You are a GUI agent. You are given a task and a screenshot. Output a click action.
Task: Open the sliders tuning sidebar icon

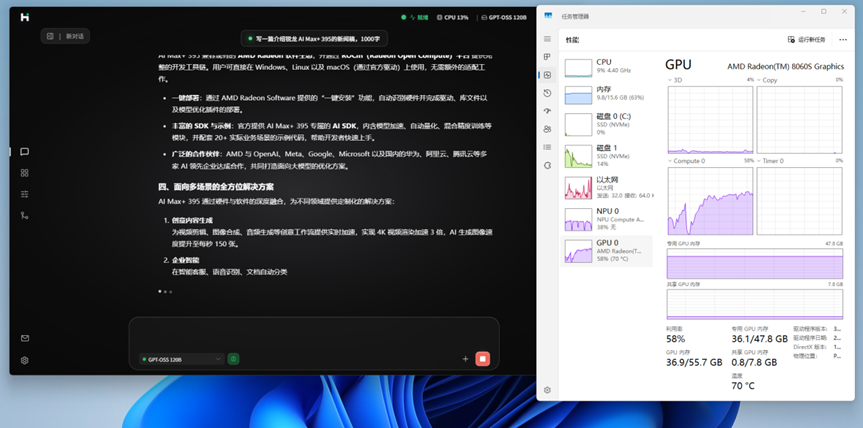click(x=24, y=194)
